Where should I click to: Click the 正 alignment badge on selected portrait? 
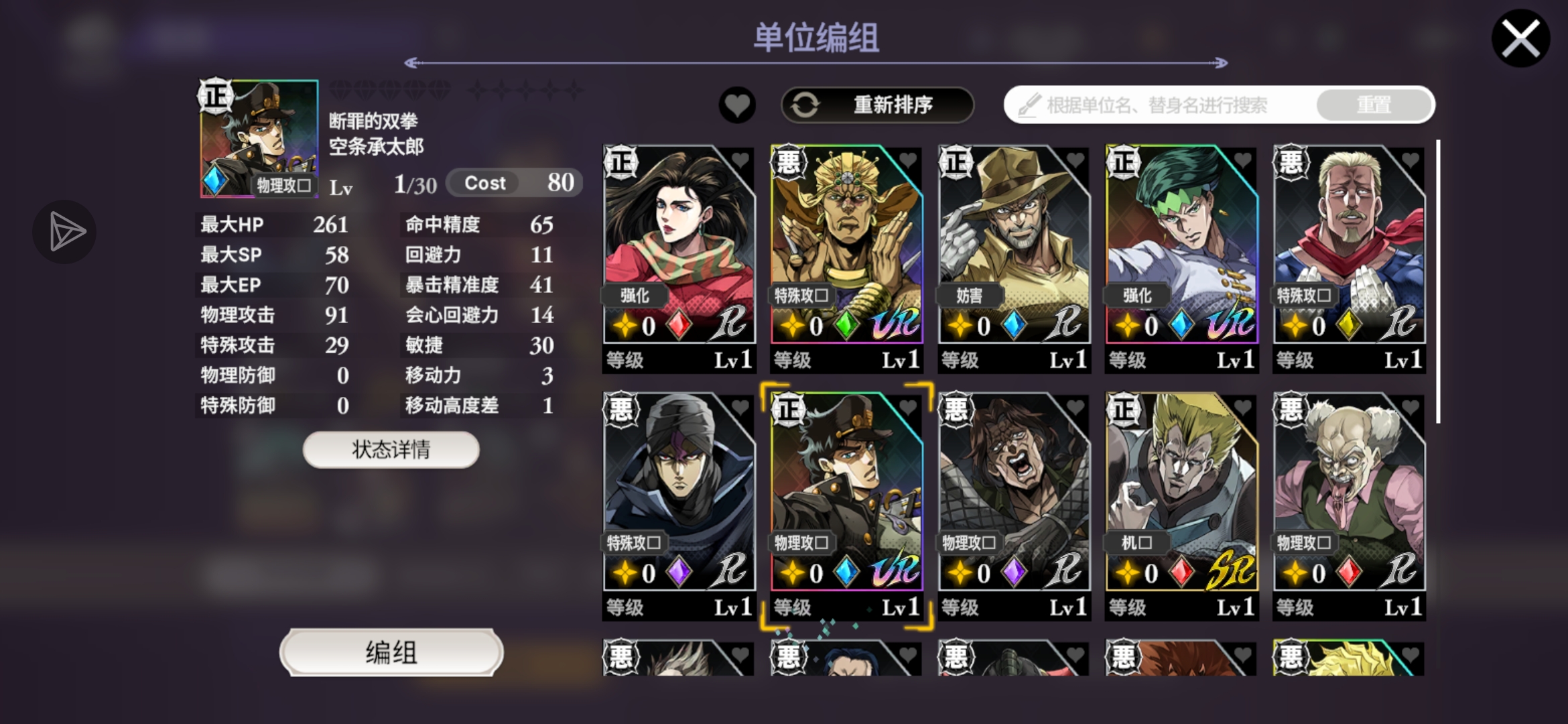pos(216,96)
